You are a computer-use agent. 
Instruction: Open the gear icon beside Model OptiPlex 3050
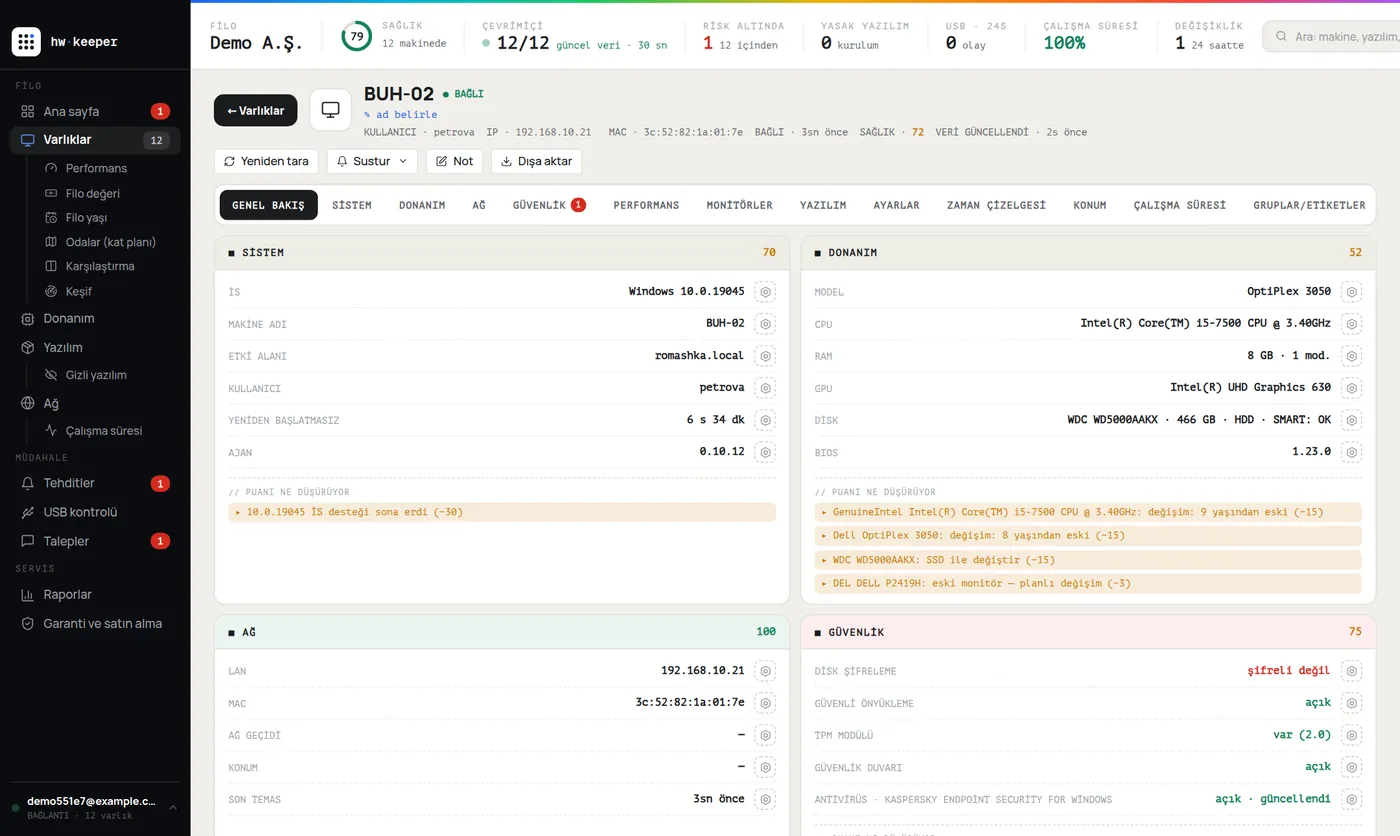[x=1351, y=292]
